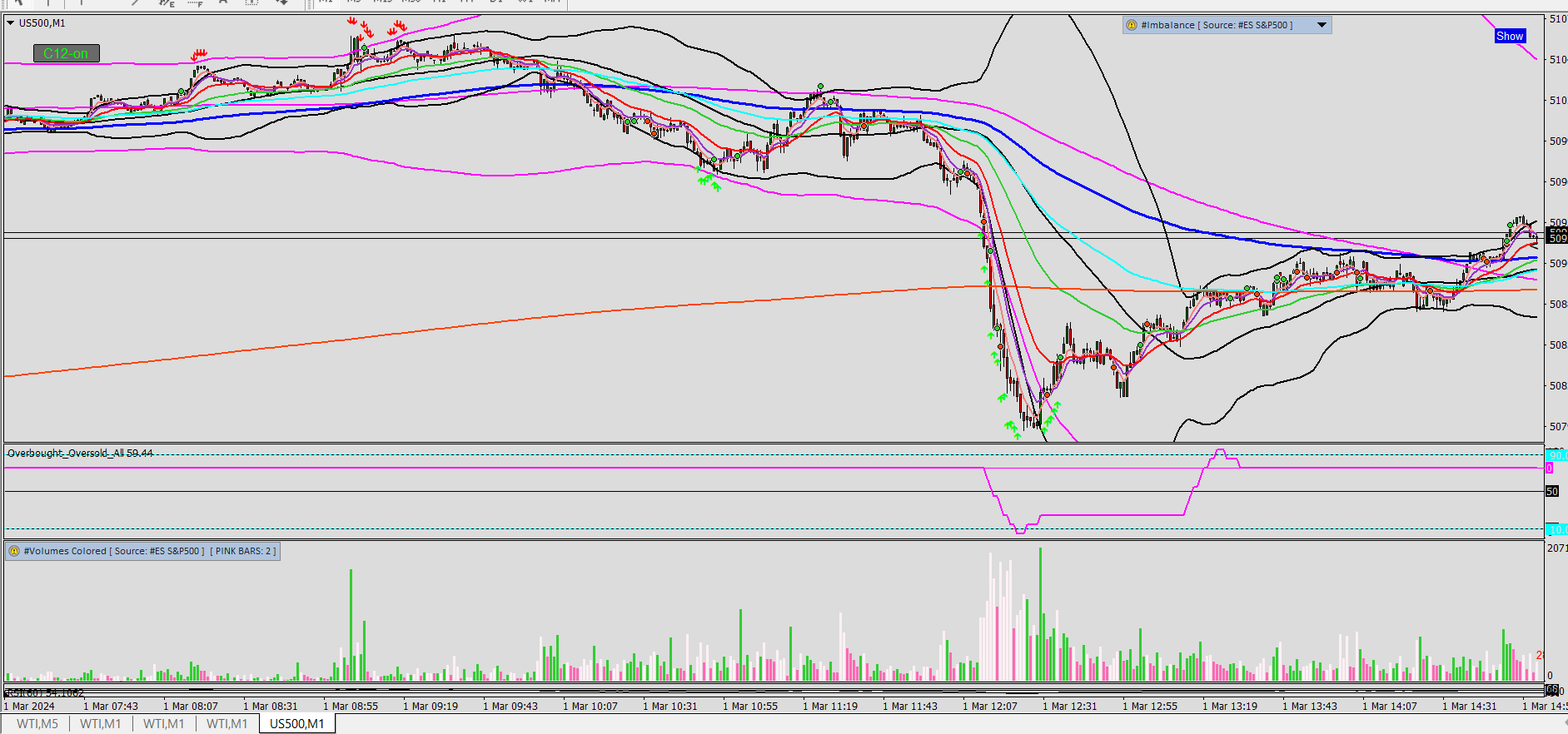The image size is (1568, 734).
Task: Click the 1 Mar 12:07 time label
Action: [990, 706]
